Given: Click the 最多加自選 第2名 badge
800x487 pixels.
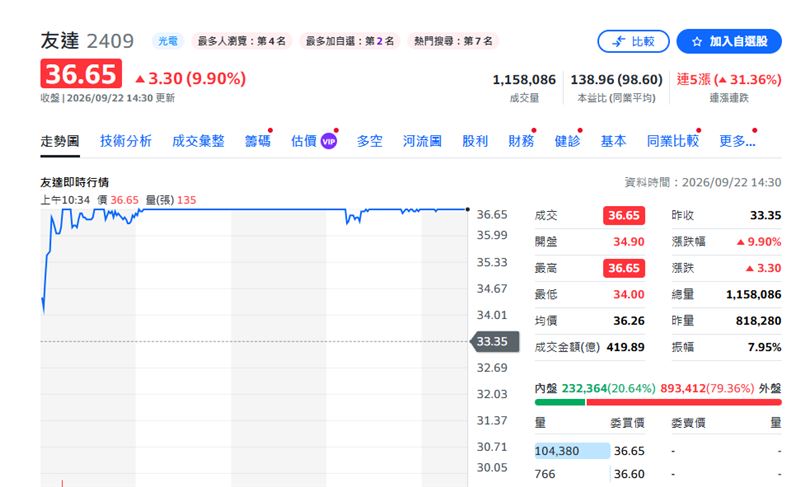Looking at the screenshot, I should [349, 41].
